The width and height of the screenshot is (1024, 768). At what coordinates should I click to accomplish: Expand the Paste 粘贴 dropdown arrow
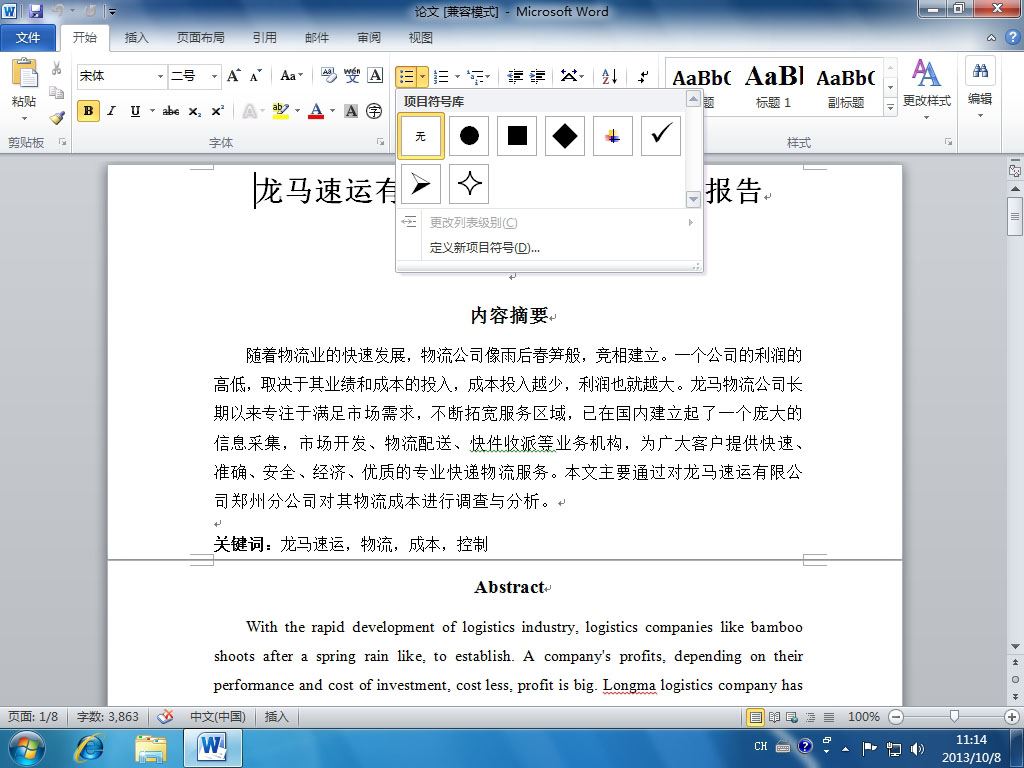[x=24, y=118]
